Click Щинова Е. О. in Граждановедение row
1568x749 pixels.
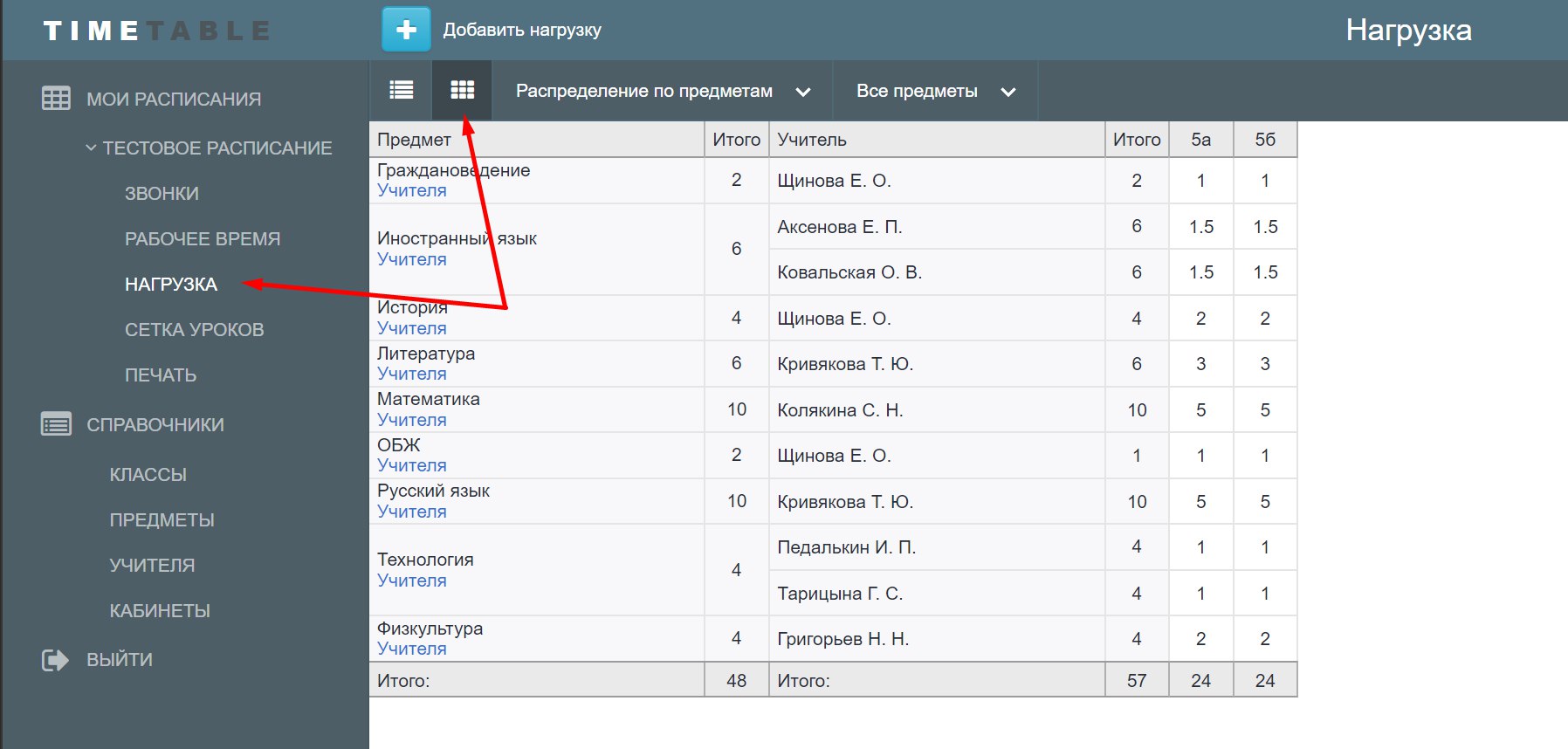pos(834,181)
